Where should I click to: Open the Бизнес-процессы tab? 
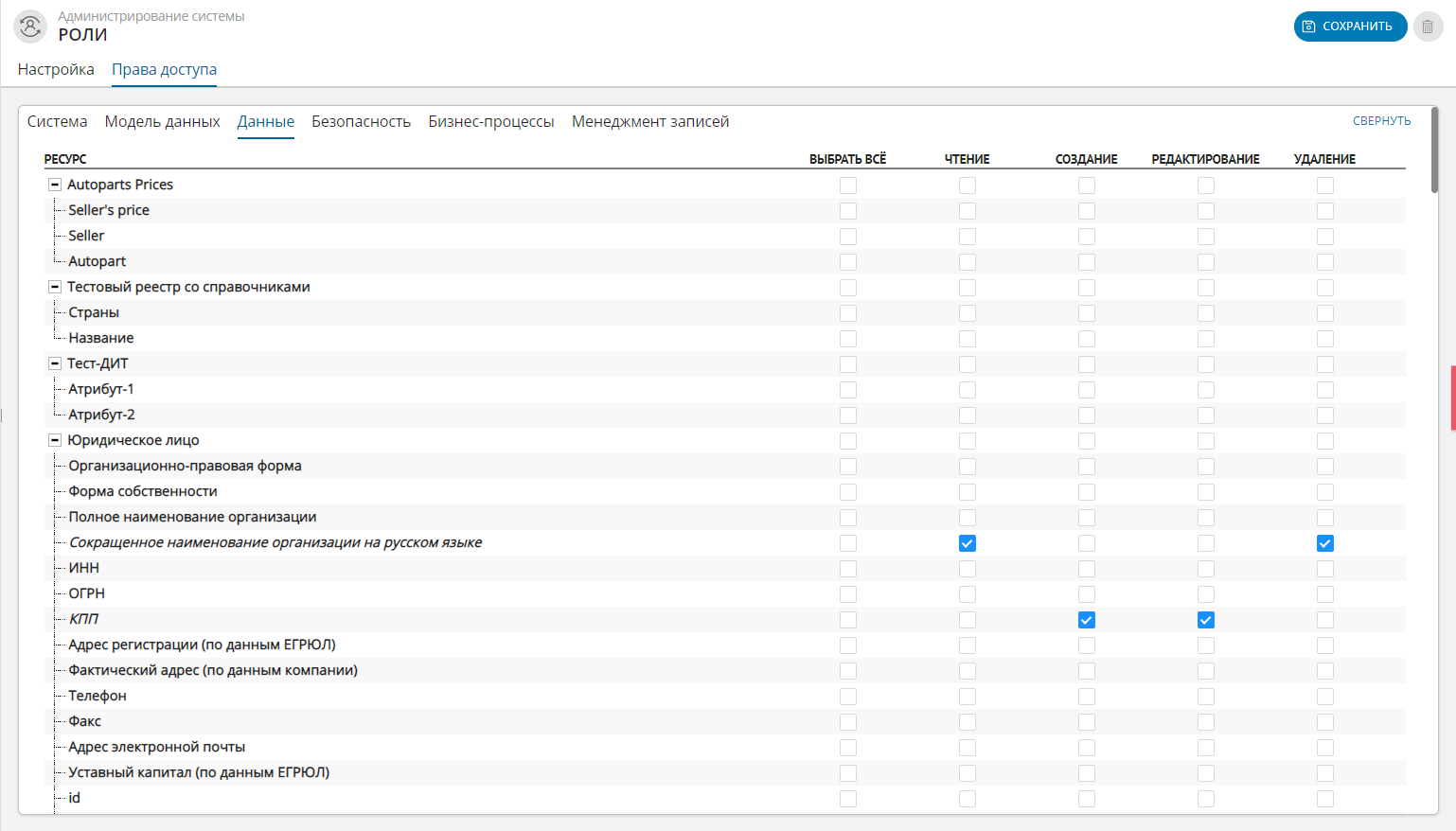[x=490, y=122]
